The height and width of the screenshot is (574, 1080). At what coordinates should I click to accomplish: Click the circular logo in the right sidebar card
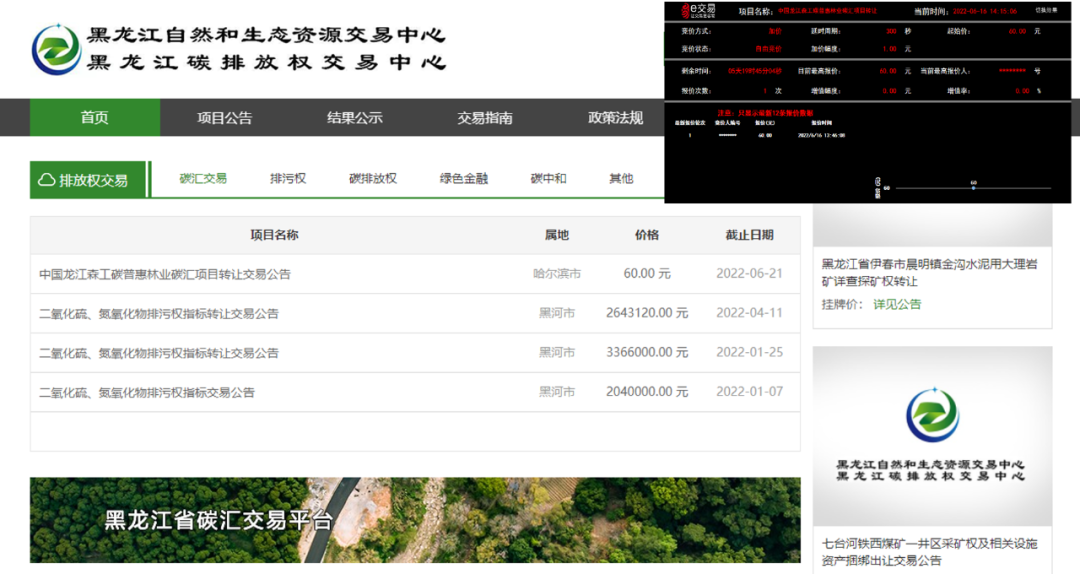(x=932, y=415)
